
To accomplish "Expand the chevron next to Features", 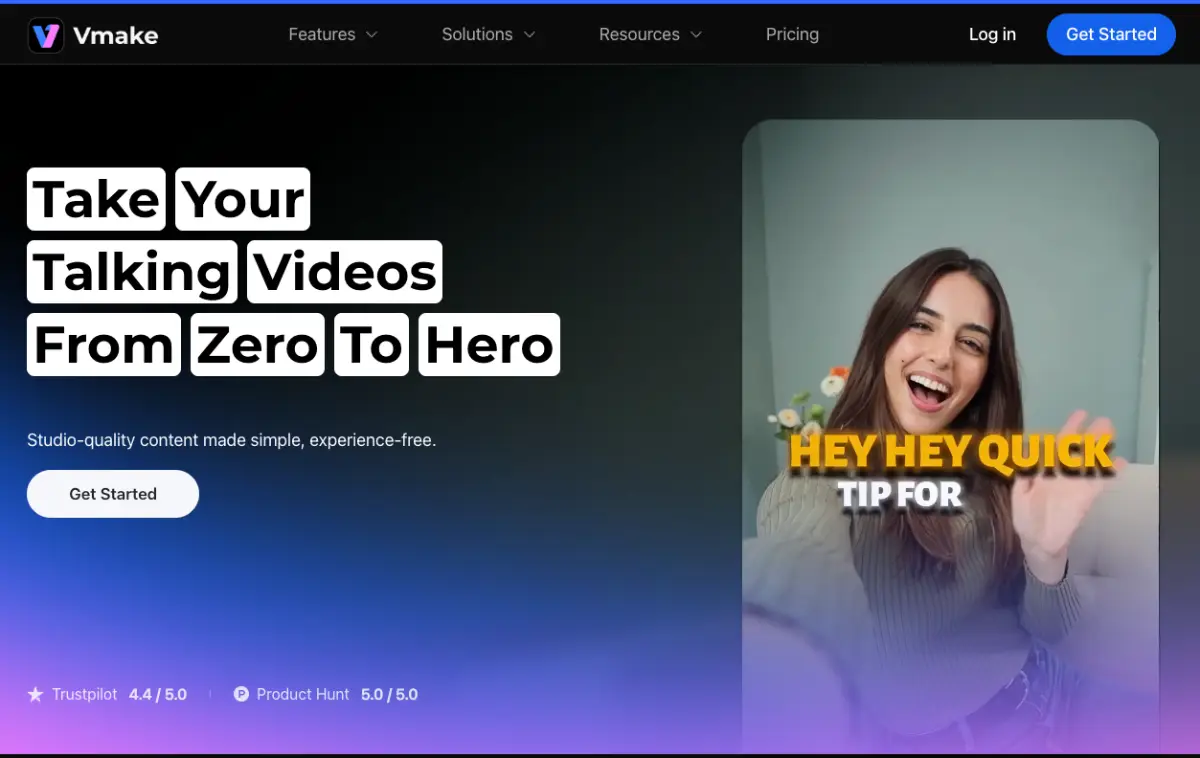I will pos(372,35).
